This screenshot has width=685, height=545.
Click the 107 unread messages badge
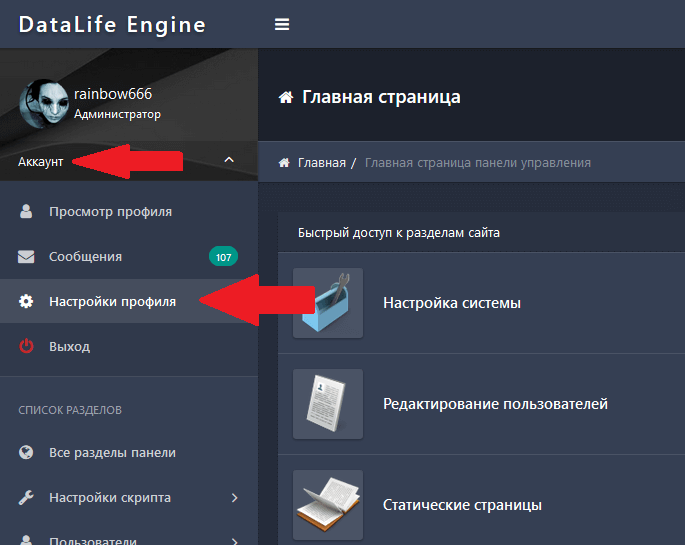pos(223,257)
